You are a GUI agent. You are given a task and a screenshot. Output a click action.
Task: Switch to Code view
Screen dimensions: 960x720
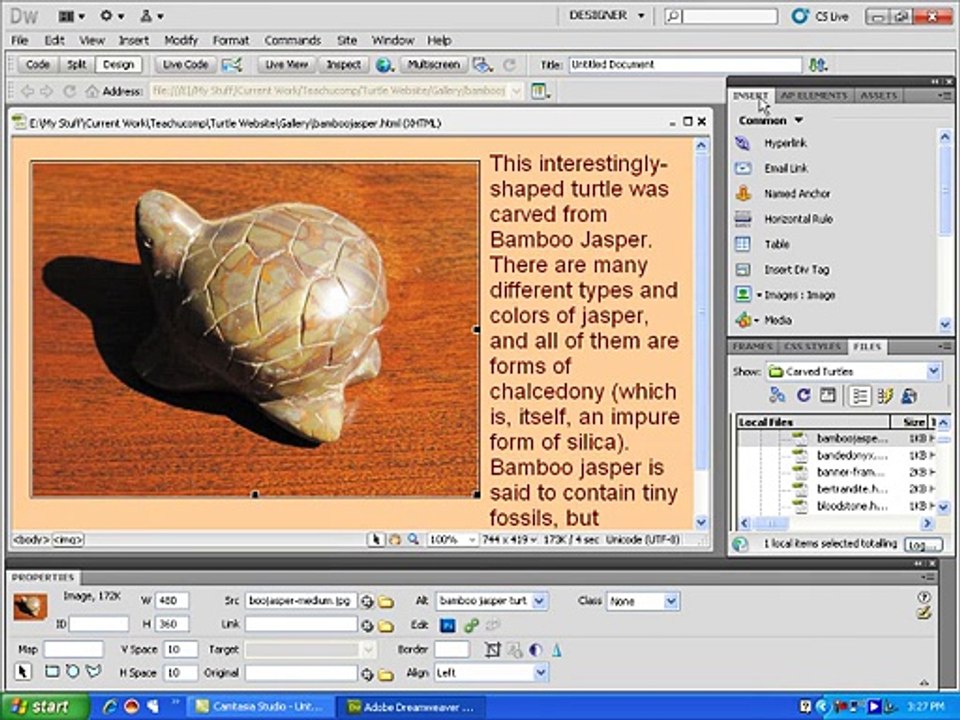click(37, 65)
